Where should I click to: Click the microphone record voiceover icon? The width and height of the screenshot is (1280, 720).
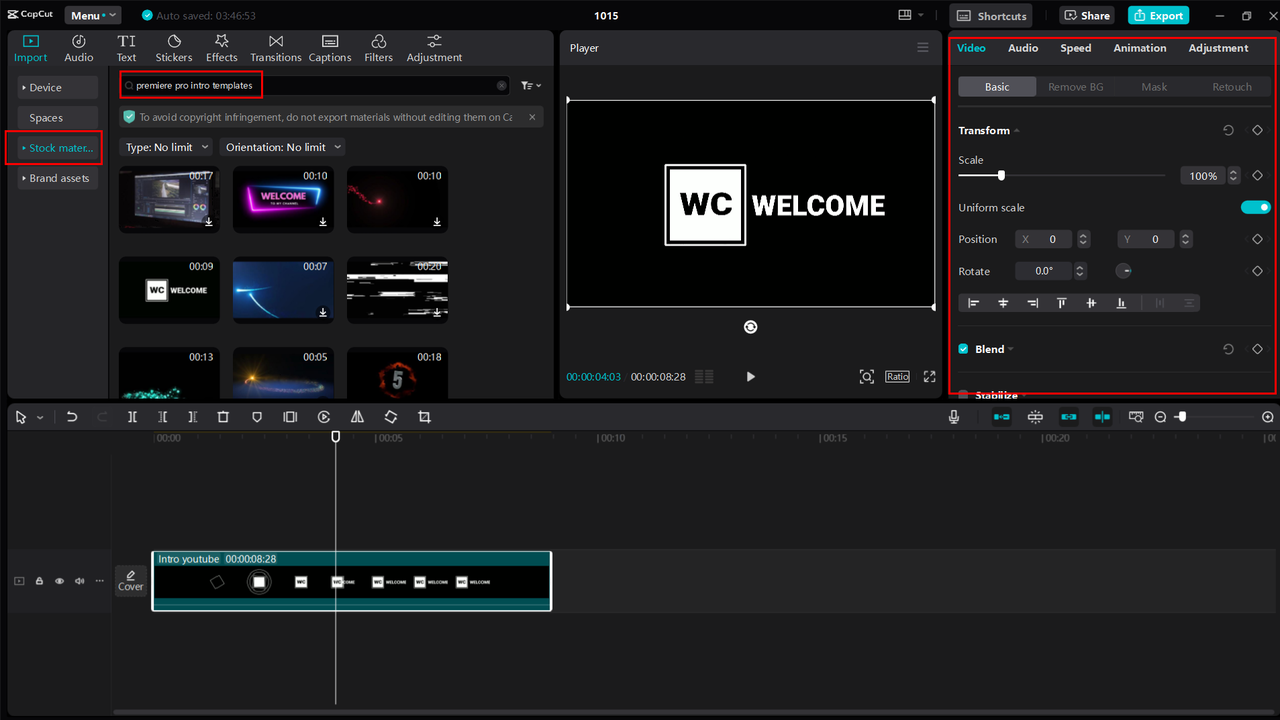click(x=954, y=417)
